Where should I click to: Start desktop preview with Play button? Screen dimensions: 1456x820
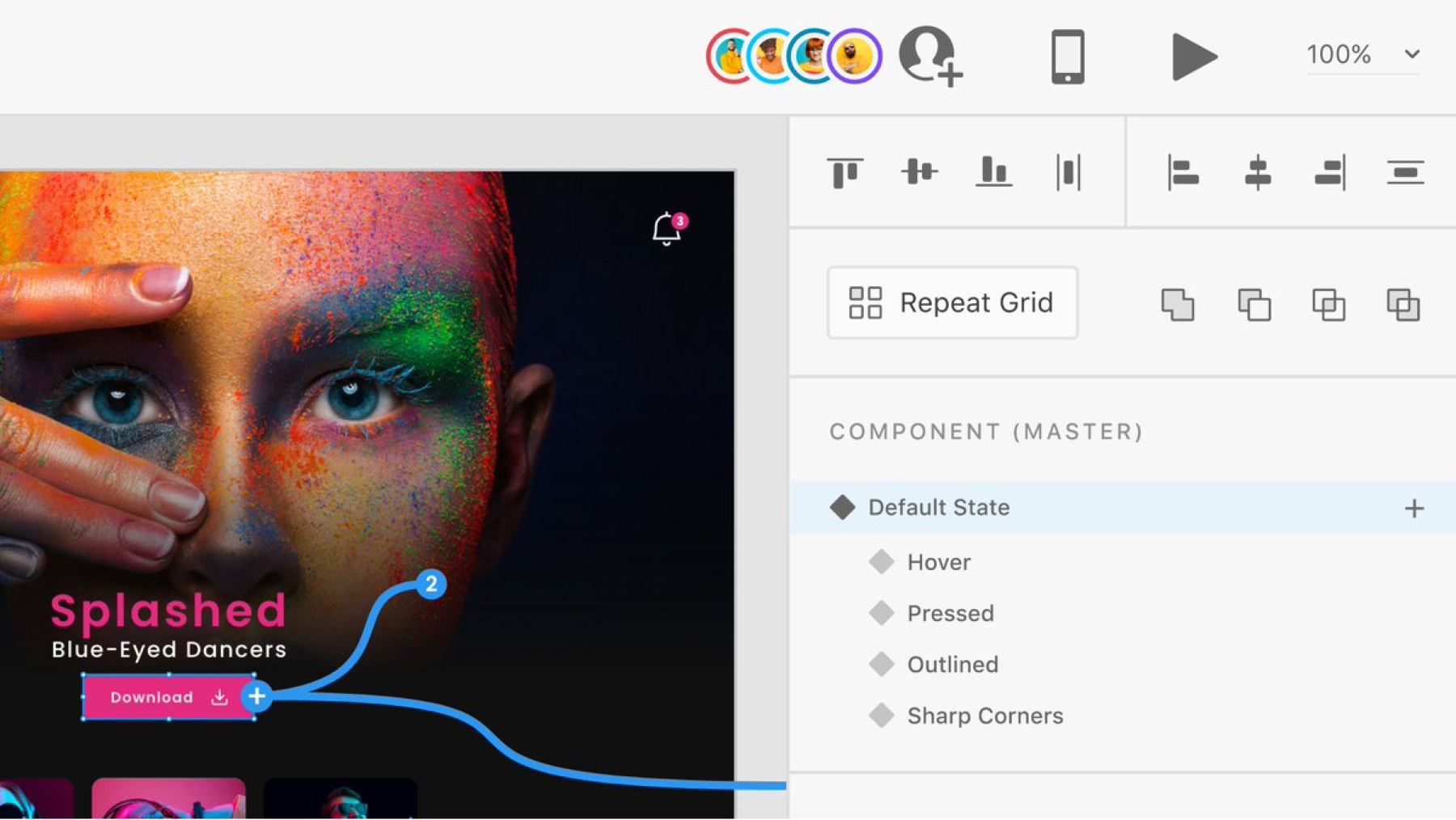coord(1193,57)
